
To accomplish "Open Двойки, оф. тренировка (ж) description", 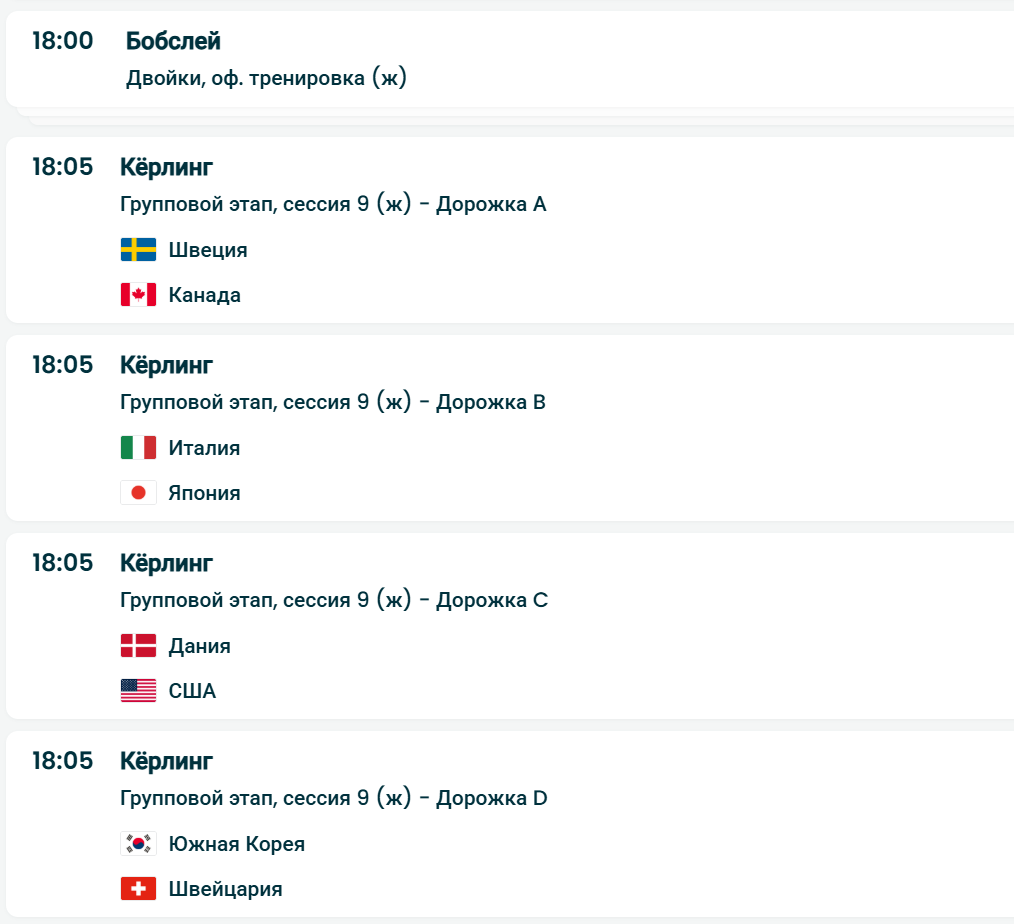I will 266,78.
